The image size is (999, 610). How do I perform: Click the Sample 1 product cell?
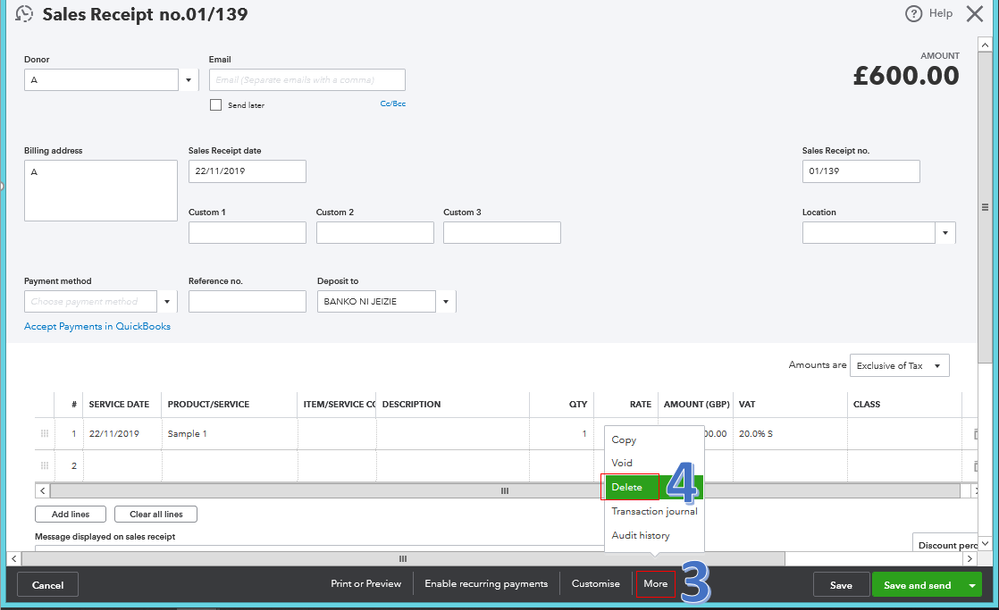[x=229, y=434]
